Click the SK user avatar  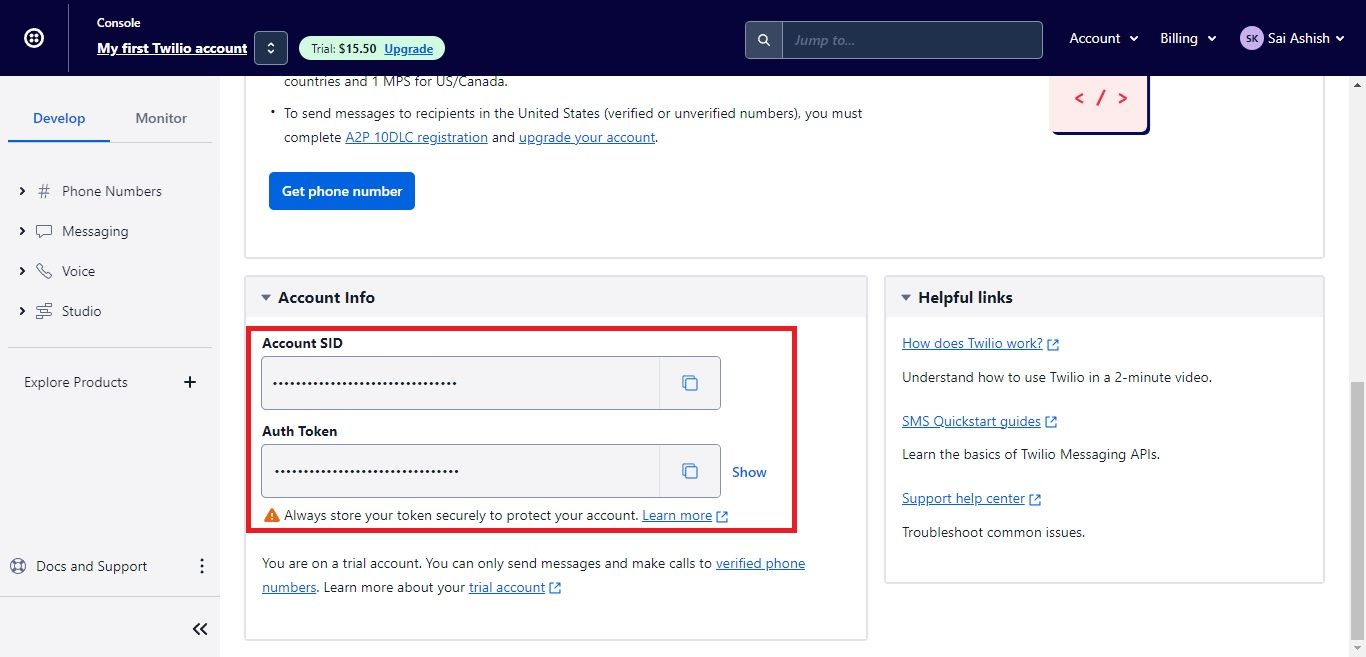coord(1251,38)
